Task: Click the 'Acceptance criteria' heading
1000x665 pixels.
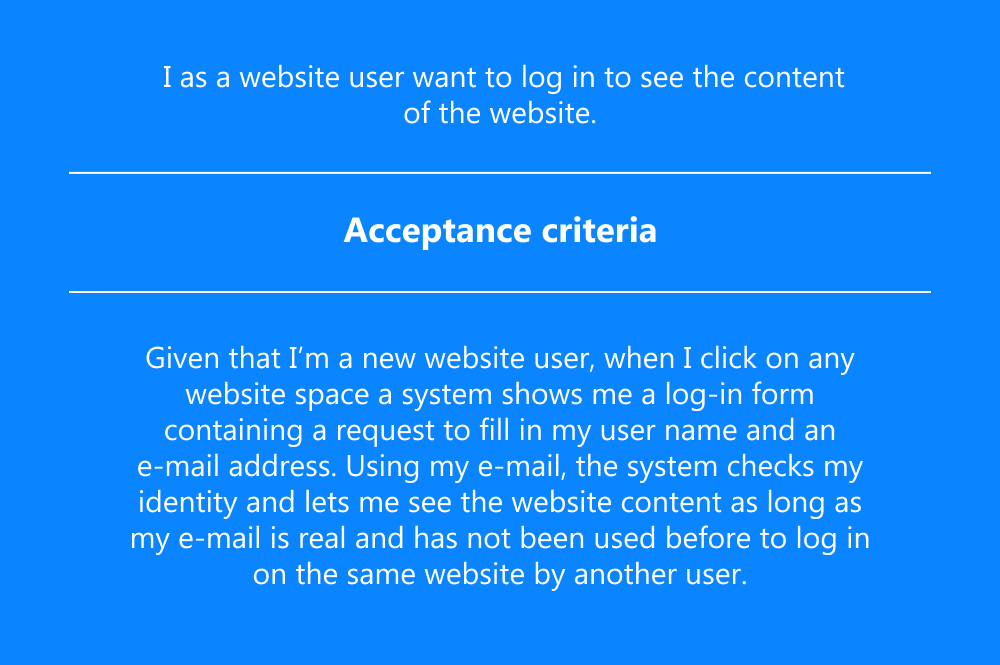Action: click(500, 231)
